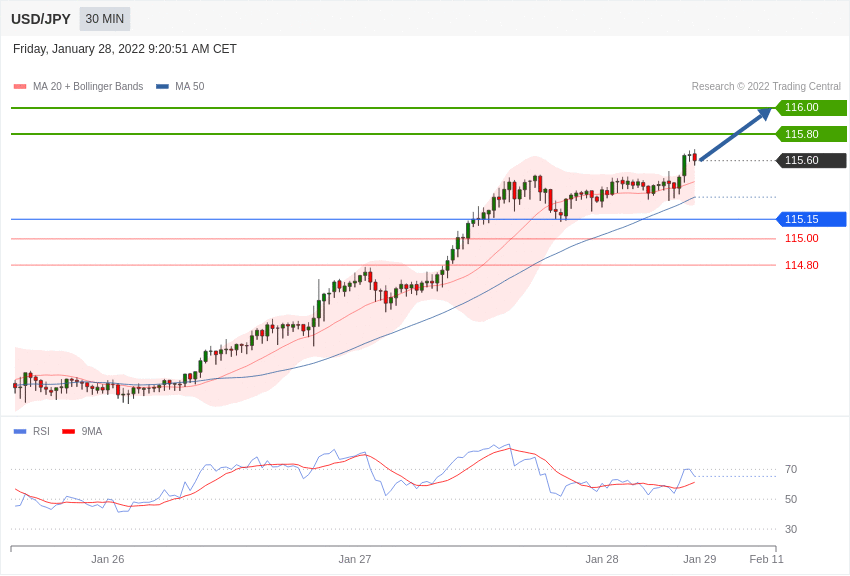Click the blue upward trend arrow
The image size is (850, 576).
735,134
